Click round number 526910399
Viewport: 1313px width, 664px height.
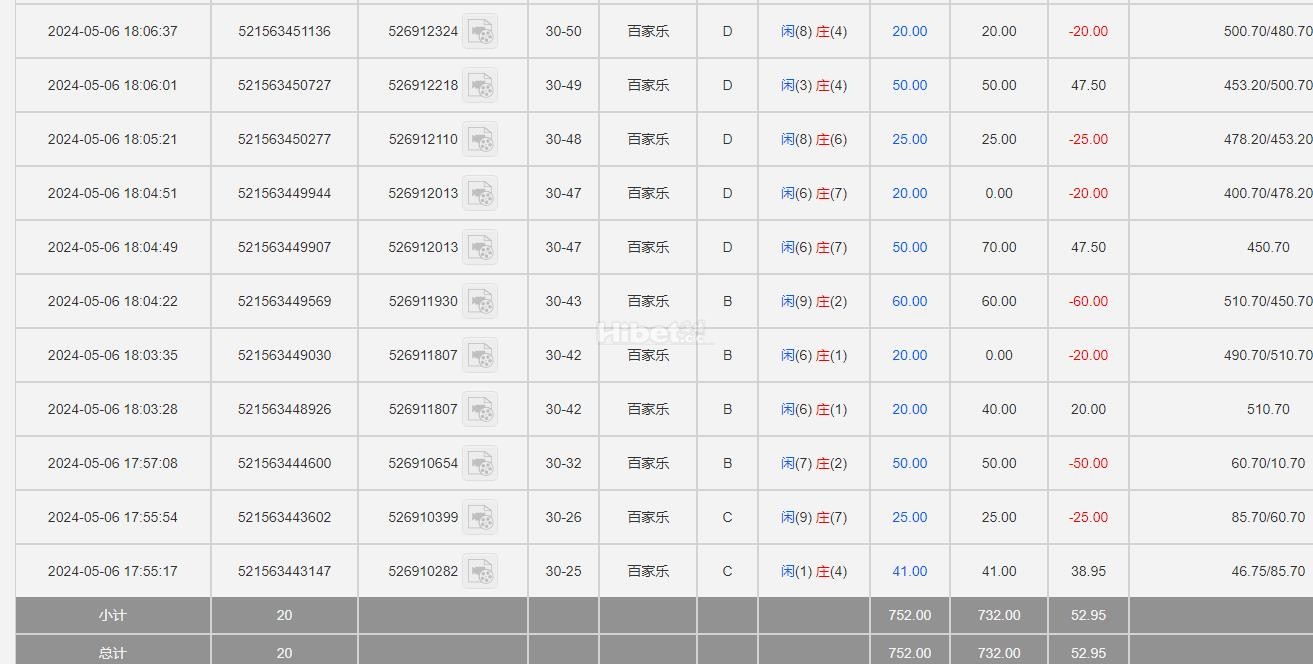pos(423,517)
